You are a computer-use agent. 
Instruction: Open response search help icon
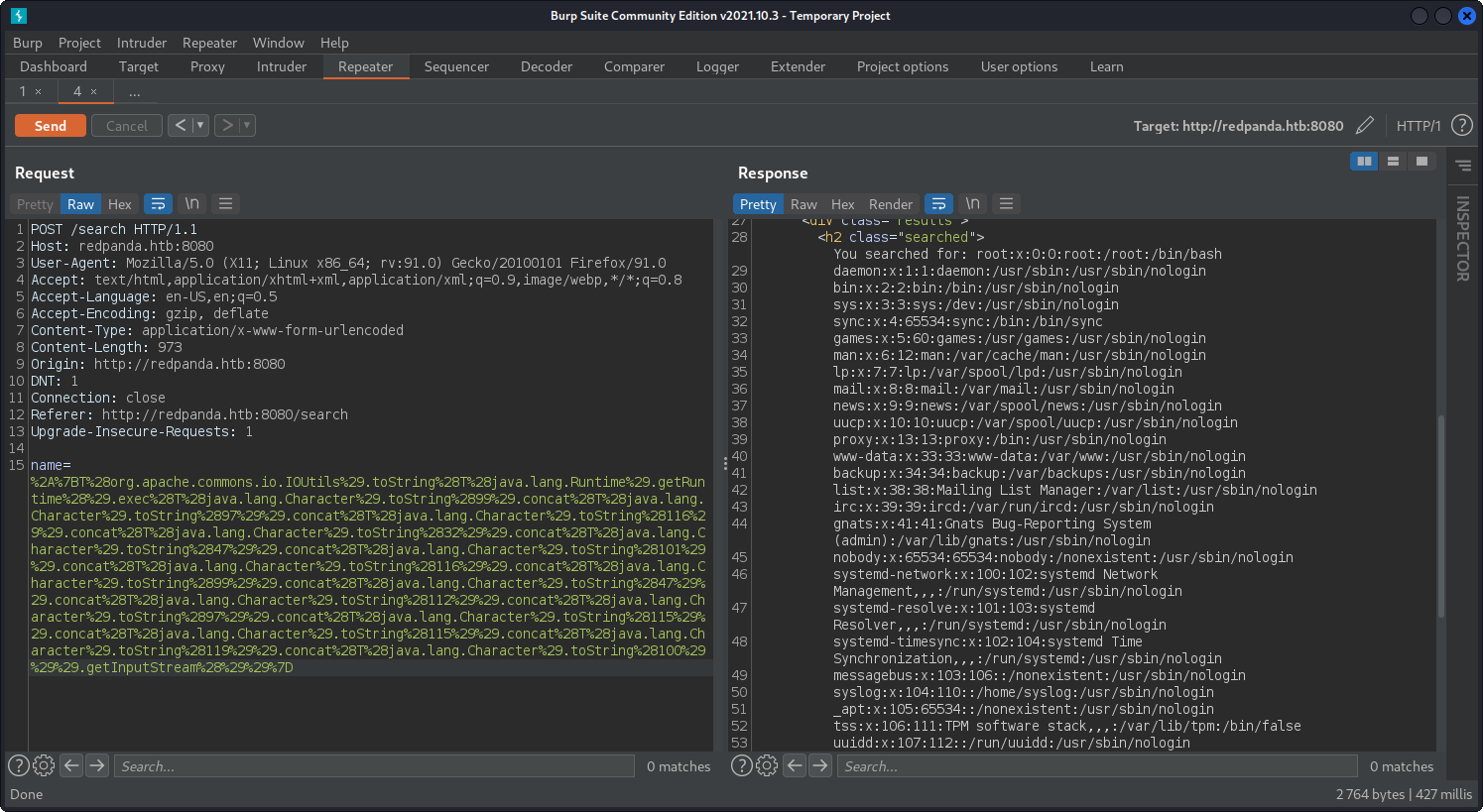click(x=742, y=765)
